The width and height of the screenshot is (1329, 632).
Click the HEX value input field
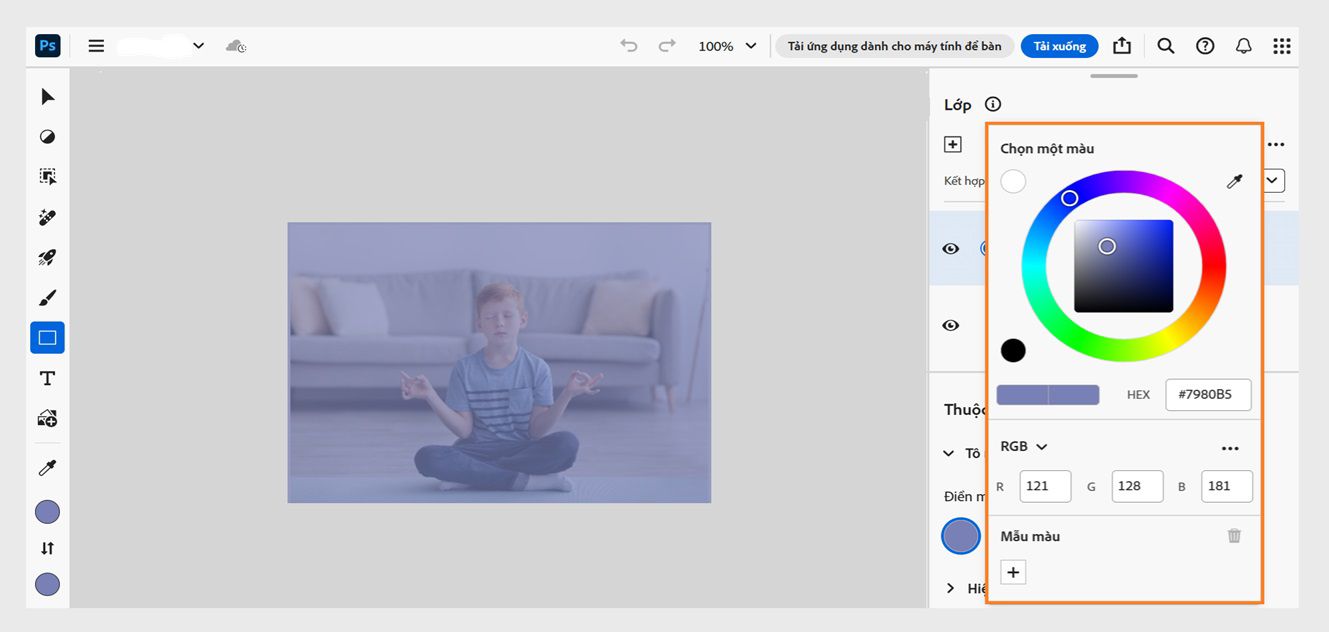[x=1207, y=394]
